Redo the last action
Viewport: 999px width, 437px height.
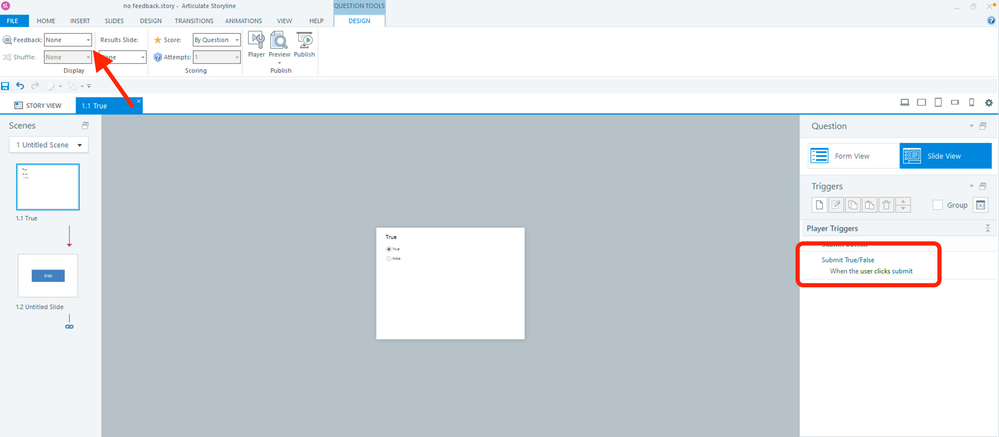pos(35,85)
